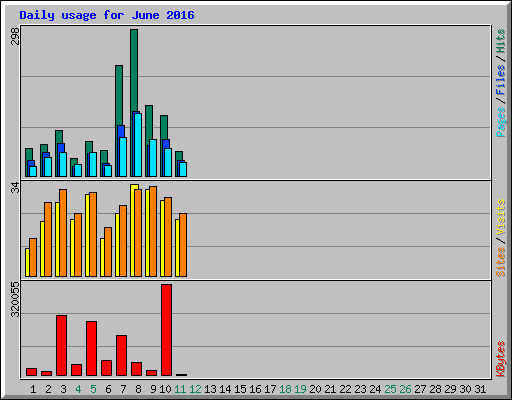The width and height of the screenshot is (512, 400).
Task: Click day label 4 on the x-axis
Action: click(78, 389)
